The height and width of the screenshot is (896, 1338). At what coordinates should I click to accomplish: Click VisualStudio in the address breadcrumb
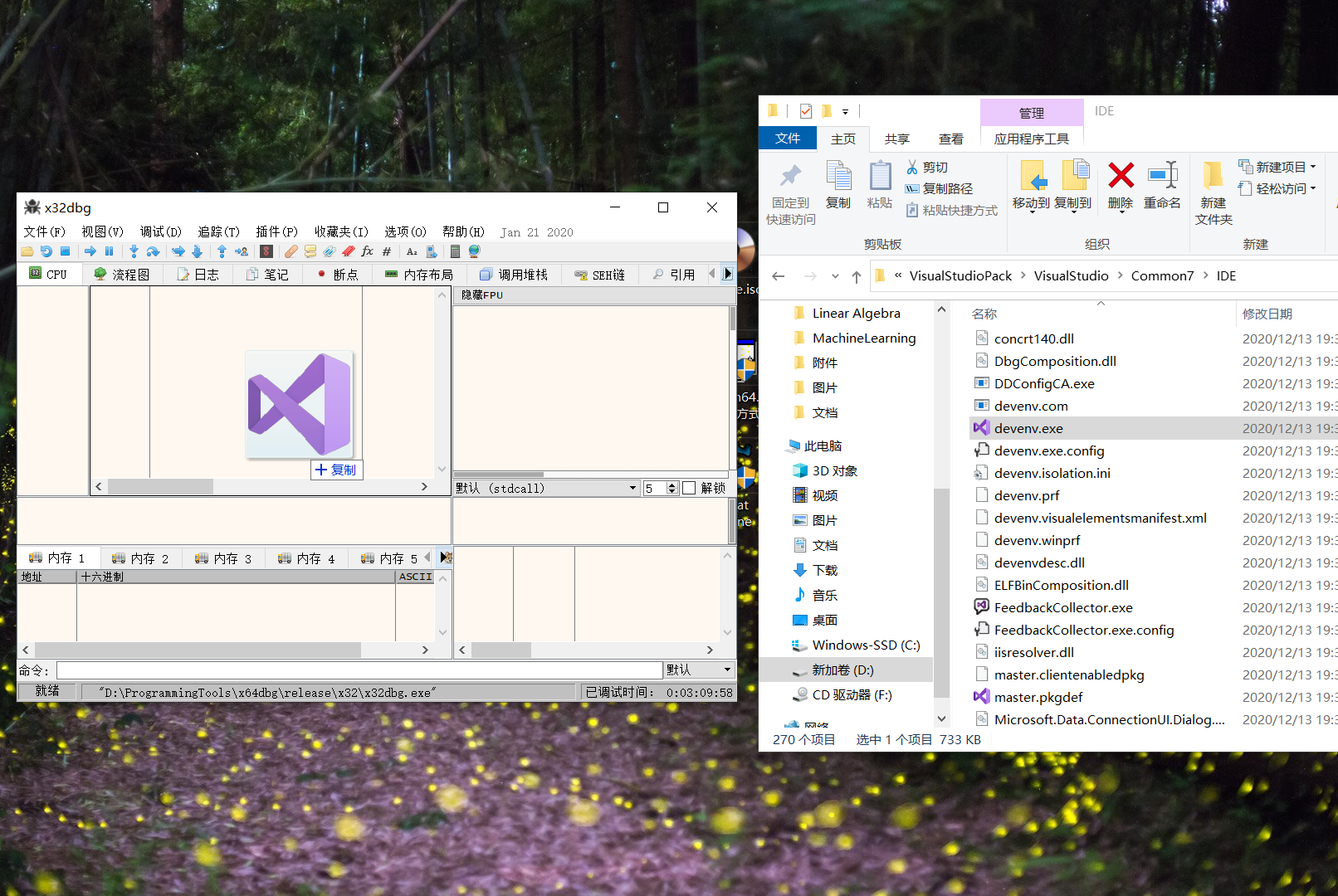(x=1071, y=276)
